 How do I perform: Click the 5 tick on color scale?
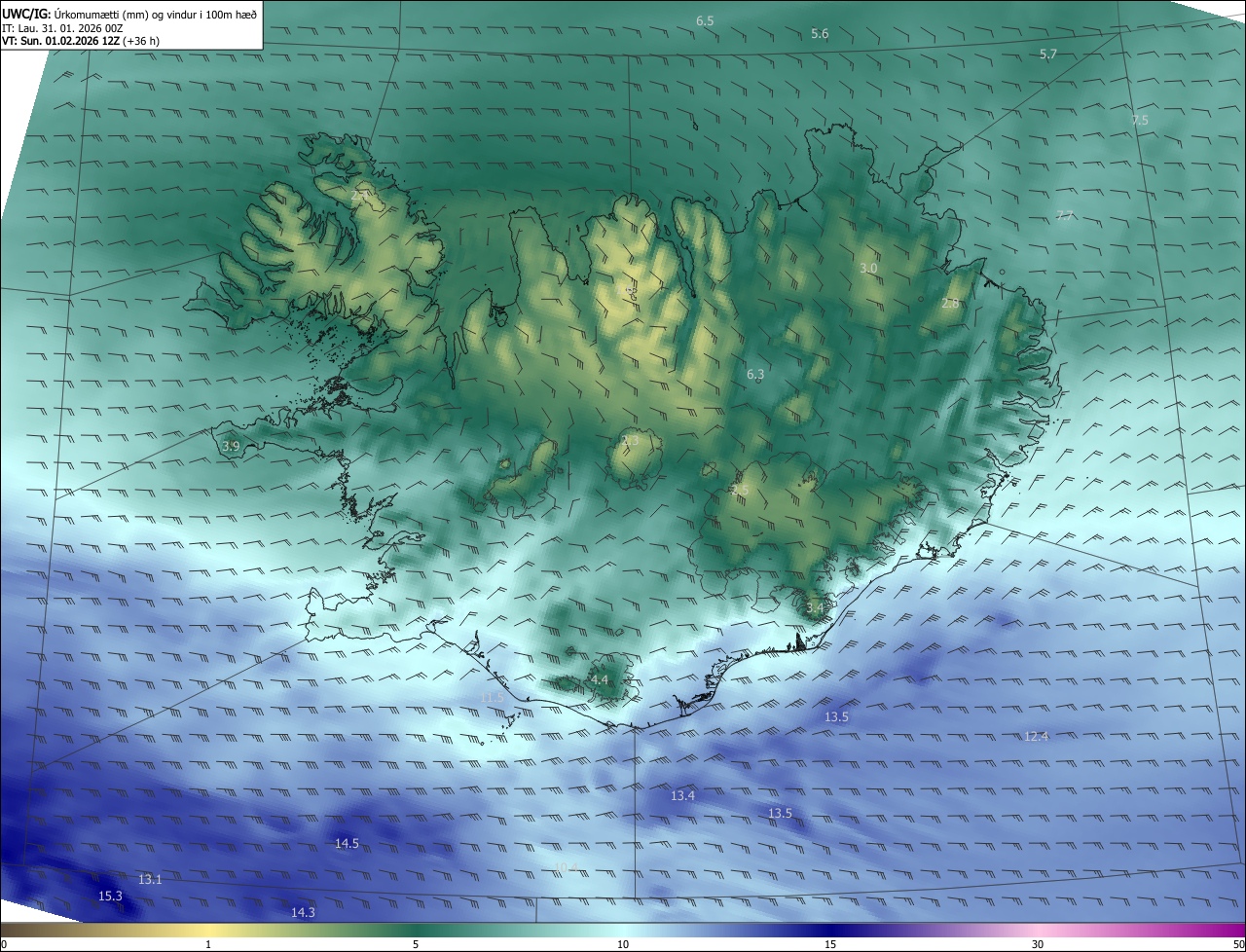(x=416, y=944)
